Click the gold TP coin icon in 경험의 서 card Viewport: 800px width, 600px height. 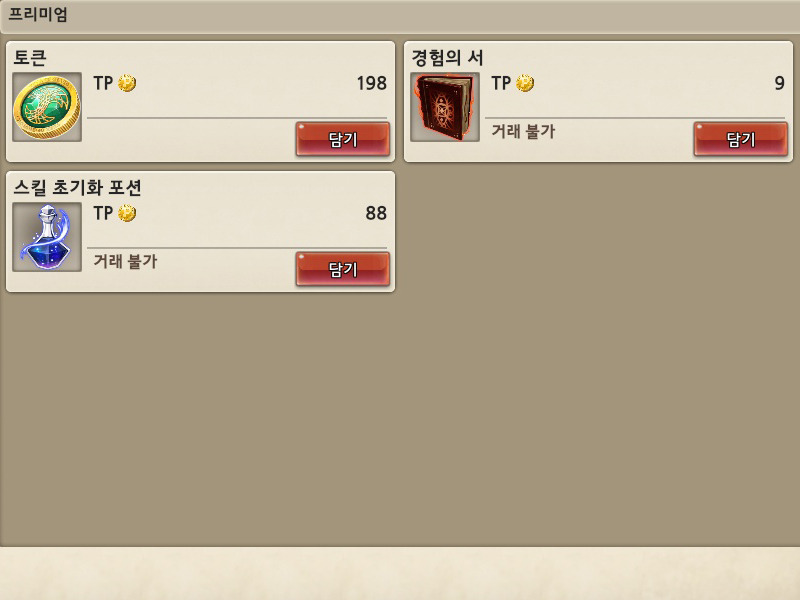(x=525, y=83)
